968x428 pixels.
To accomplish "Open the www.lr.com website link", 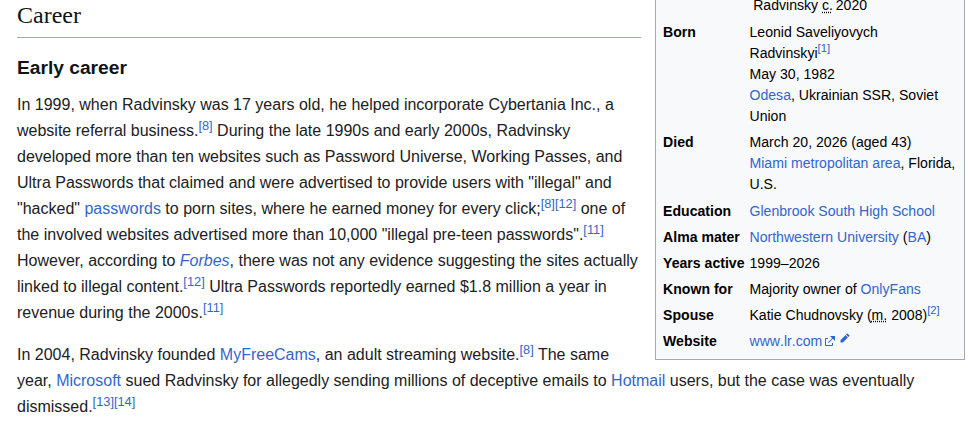I will click(785, 341).
